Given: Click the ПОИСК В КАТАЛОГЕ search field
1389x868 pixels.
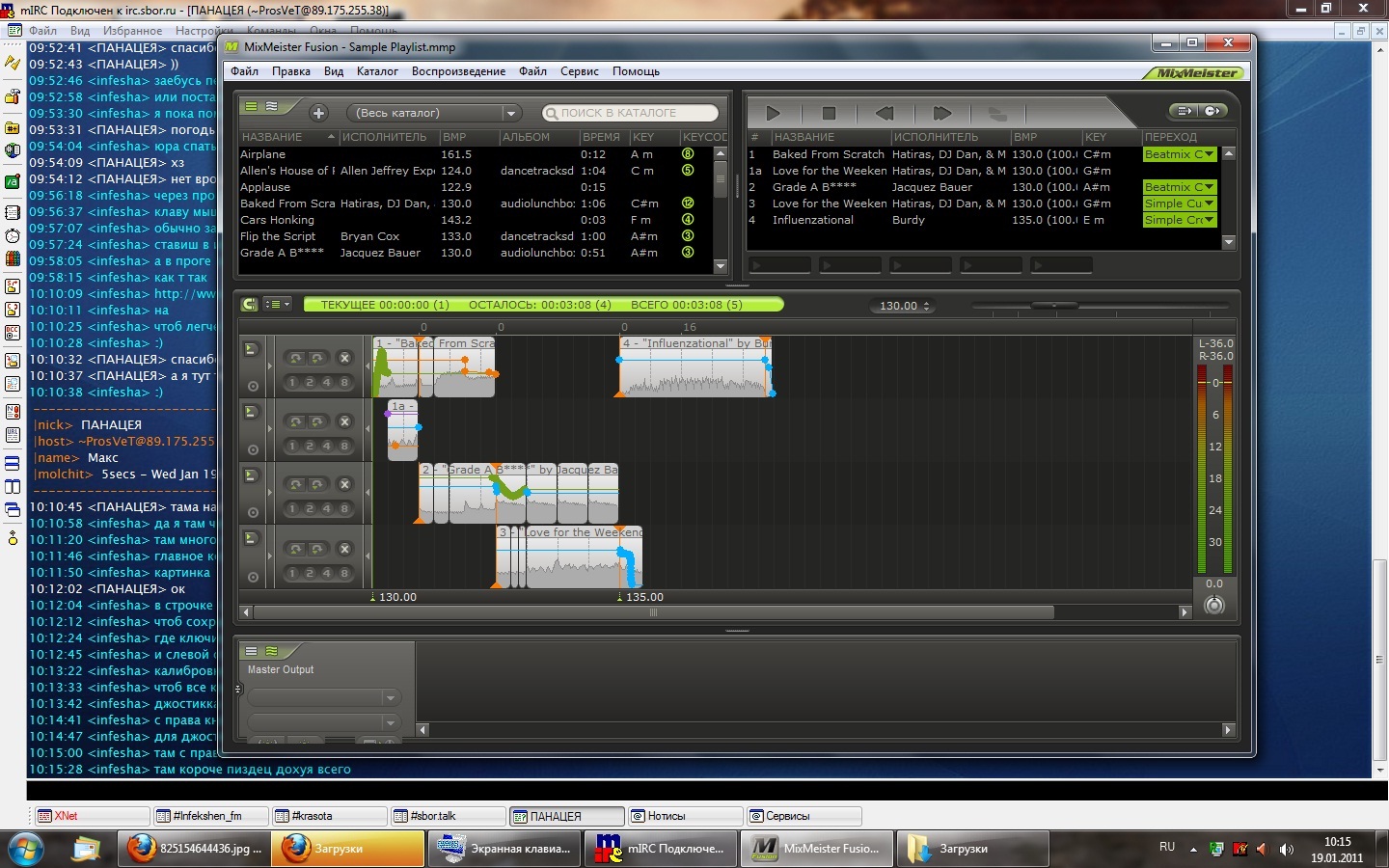Looking at the screenshot, I should click(631, 113).
